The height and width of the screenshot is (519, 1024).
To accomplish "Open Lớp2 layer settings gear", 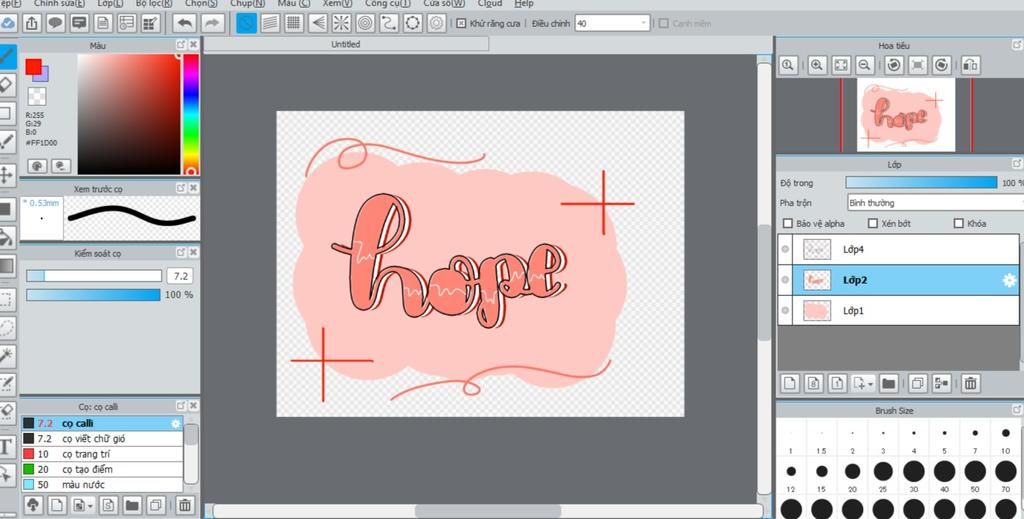I will (1010, 280).
